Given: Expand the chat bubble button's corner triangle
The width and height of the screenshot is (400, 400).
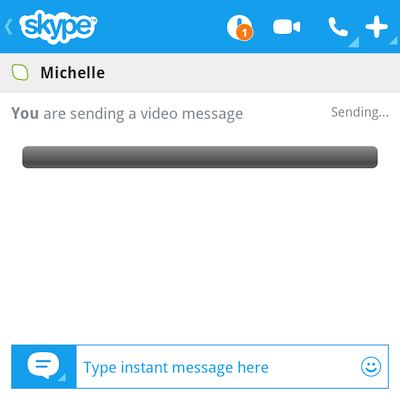Looking at the screenshot, I should 62,377.
